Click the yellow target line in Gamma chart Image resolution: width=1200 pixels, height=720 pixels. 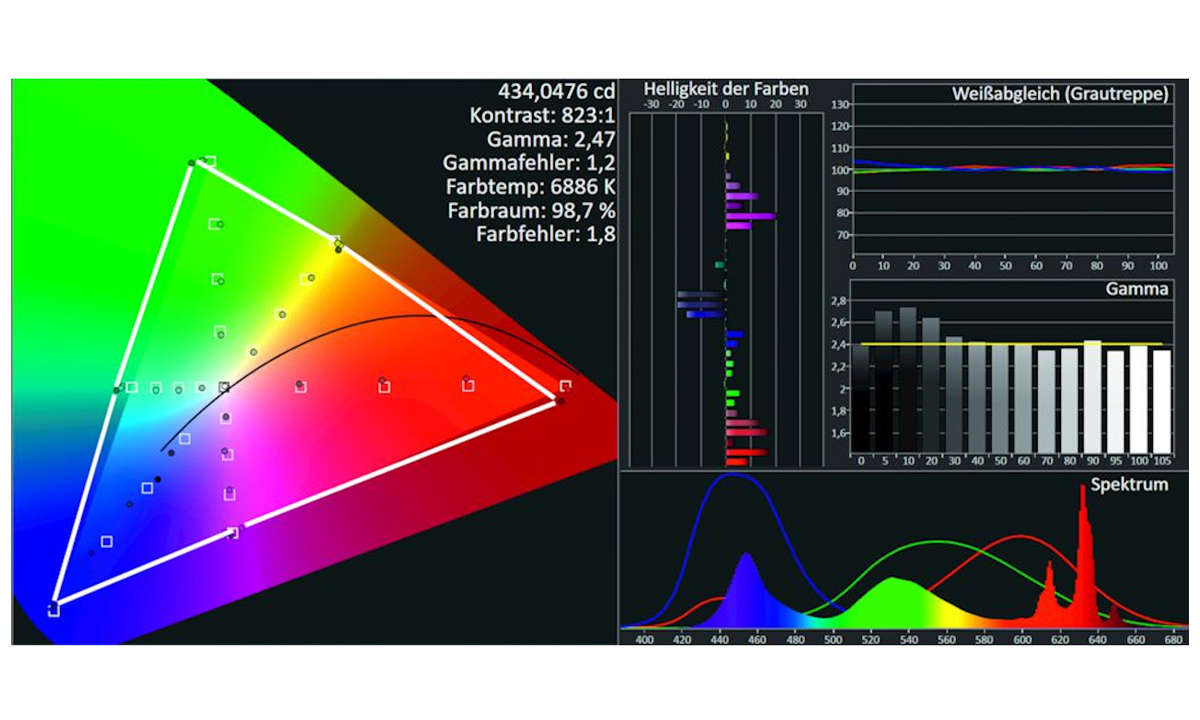1011,344
